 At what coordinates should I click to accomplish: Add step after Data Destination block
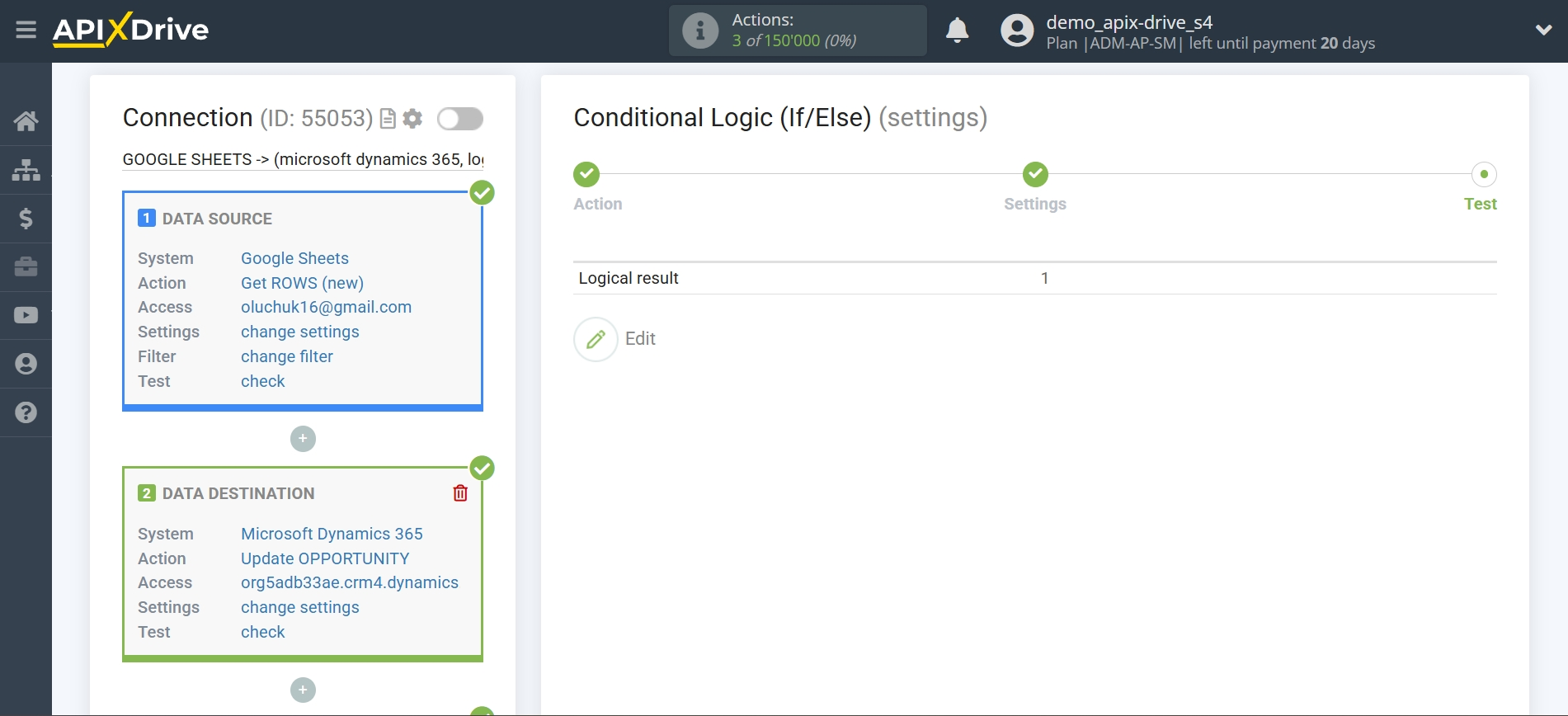[303, 690]
